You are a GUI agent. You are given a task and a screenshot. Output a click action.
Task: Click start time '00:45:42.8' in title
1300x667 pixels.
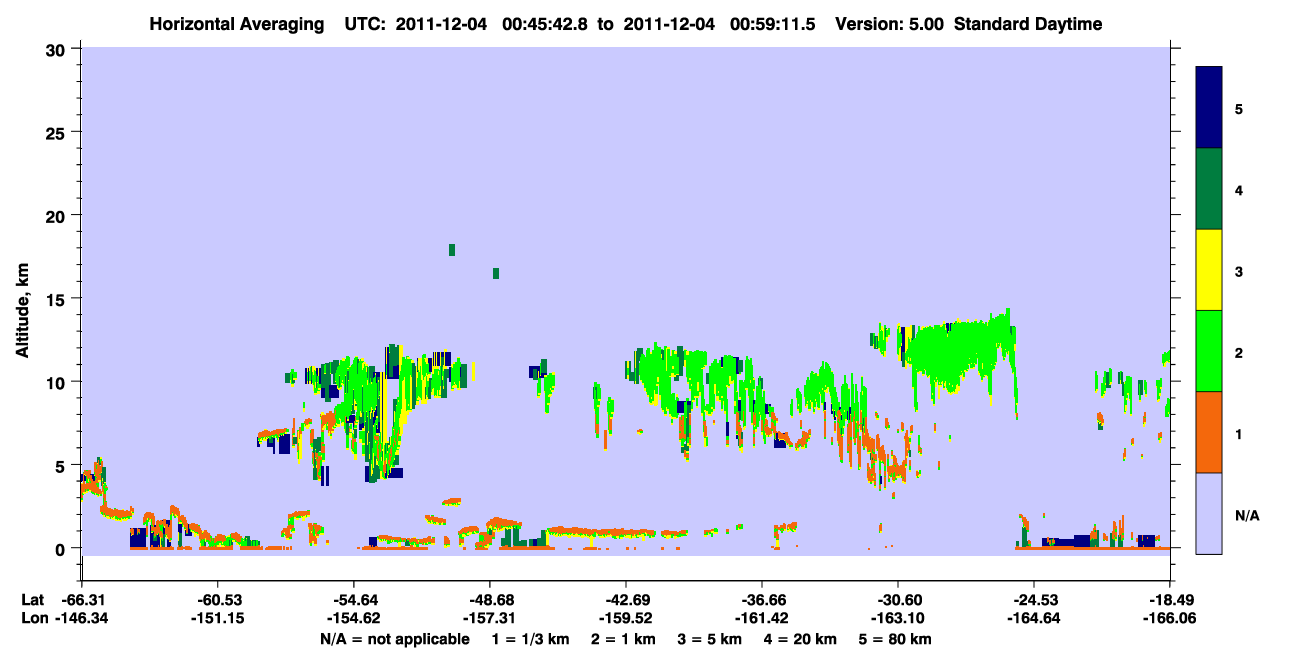click(x=545, y=24)
